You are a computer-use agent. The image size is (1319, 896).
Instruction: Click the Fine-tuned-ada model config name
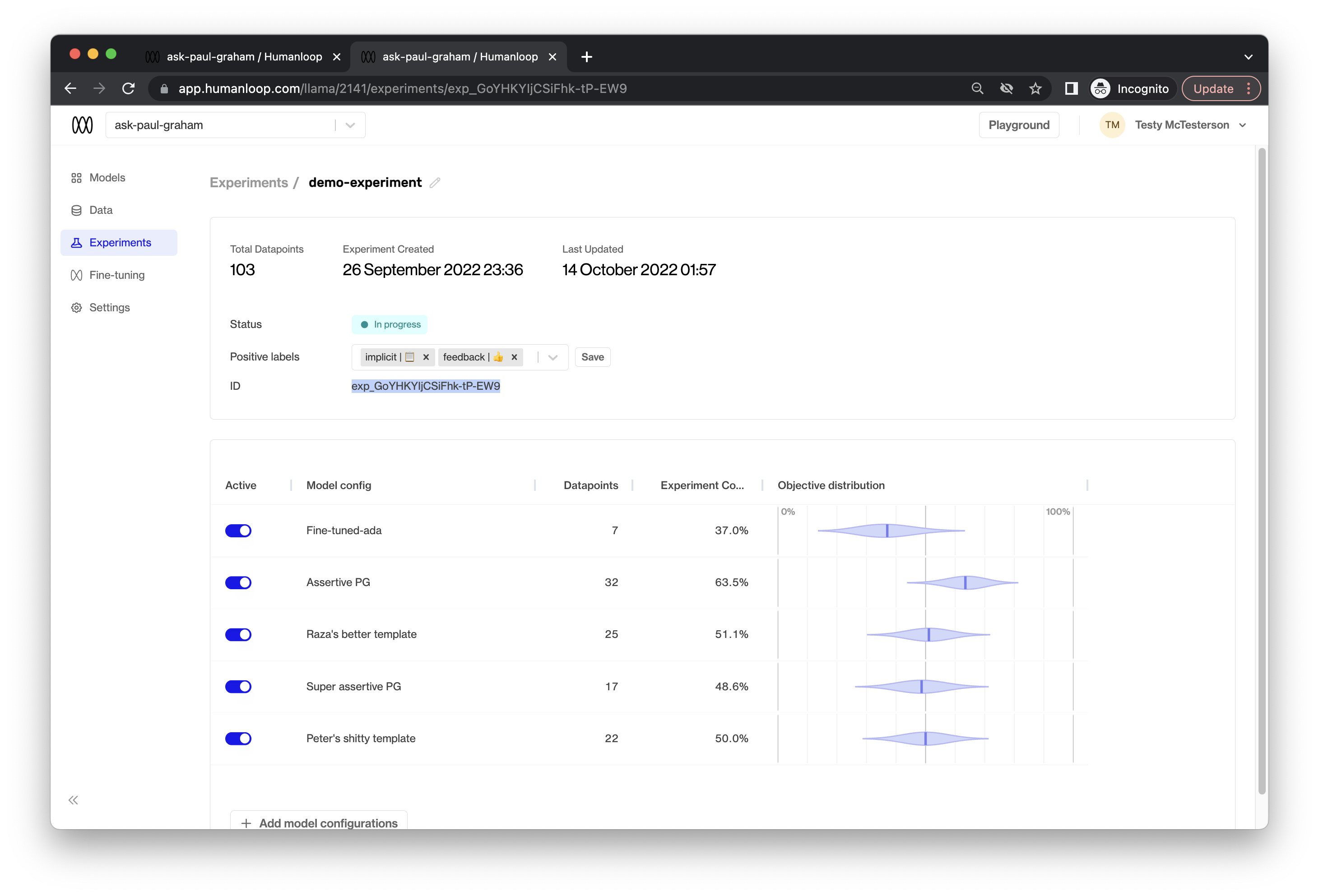(x=344, y=530)
